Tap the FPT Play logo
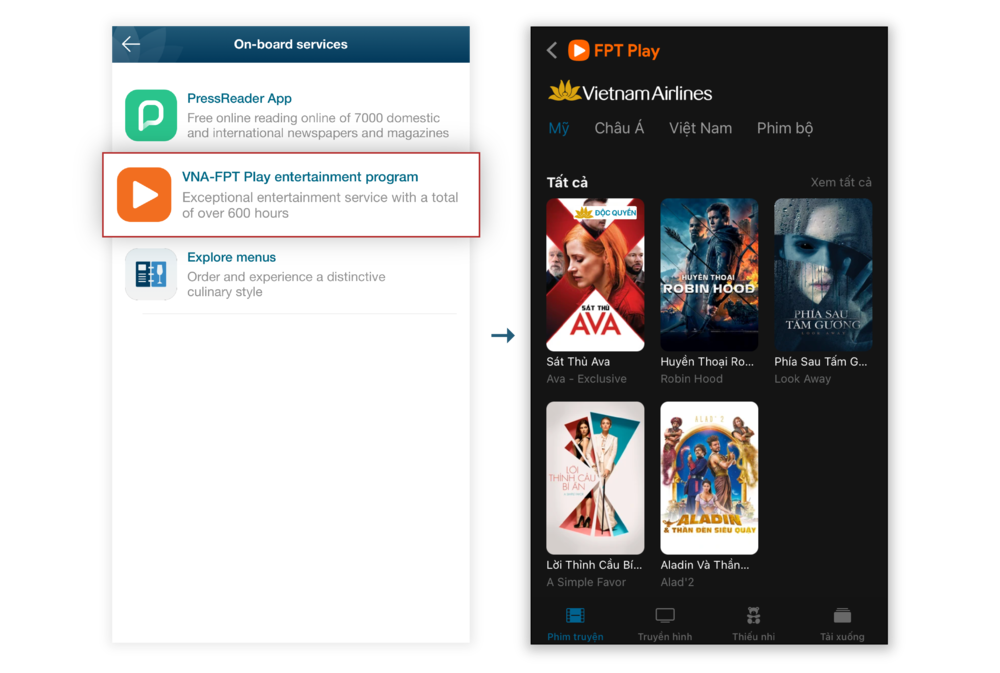Viewport: 1000px width, 673px height. [x=614, y=51]
